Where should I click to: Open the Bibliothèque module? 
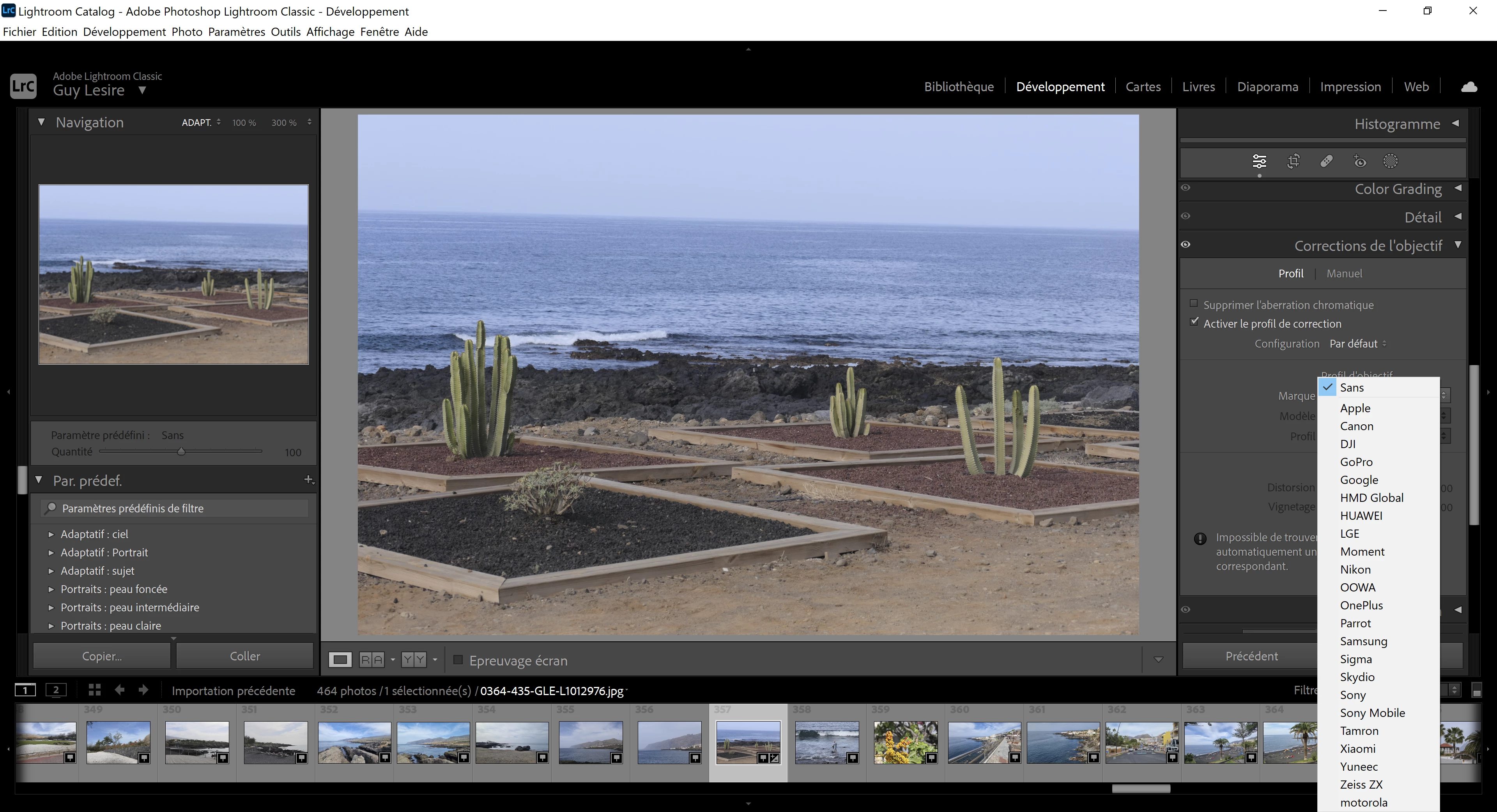click(959, 87)
